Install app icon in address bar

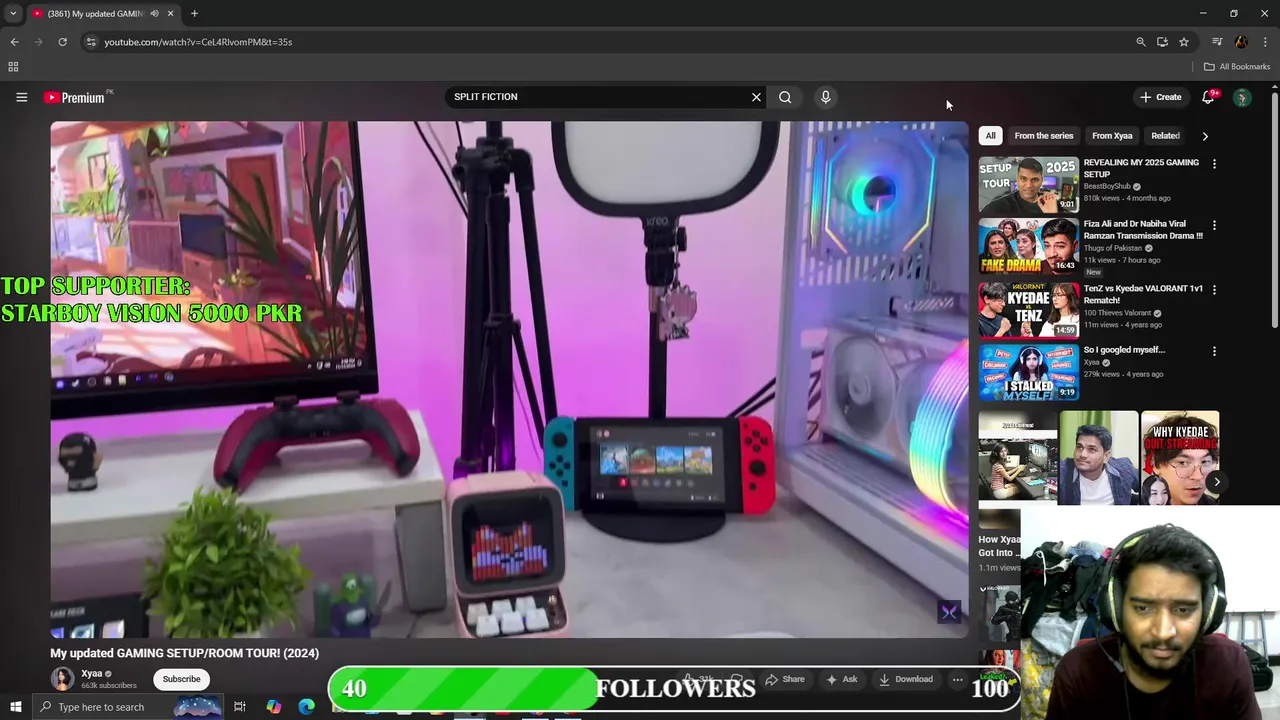pos(1162,42)
